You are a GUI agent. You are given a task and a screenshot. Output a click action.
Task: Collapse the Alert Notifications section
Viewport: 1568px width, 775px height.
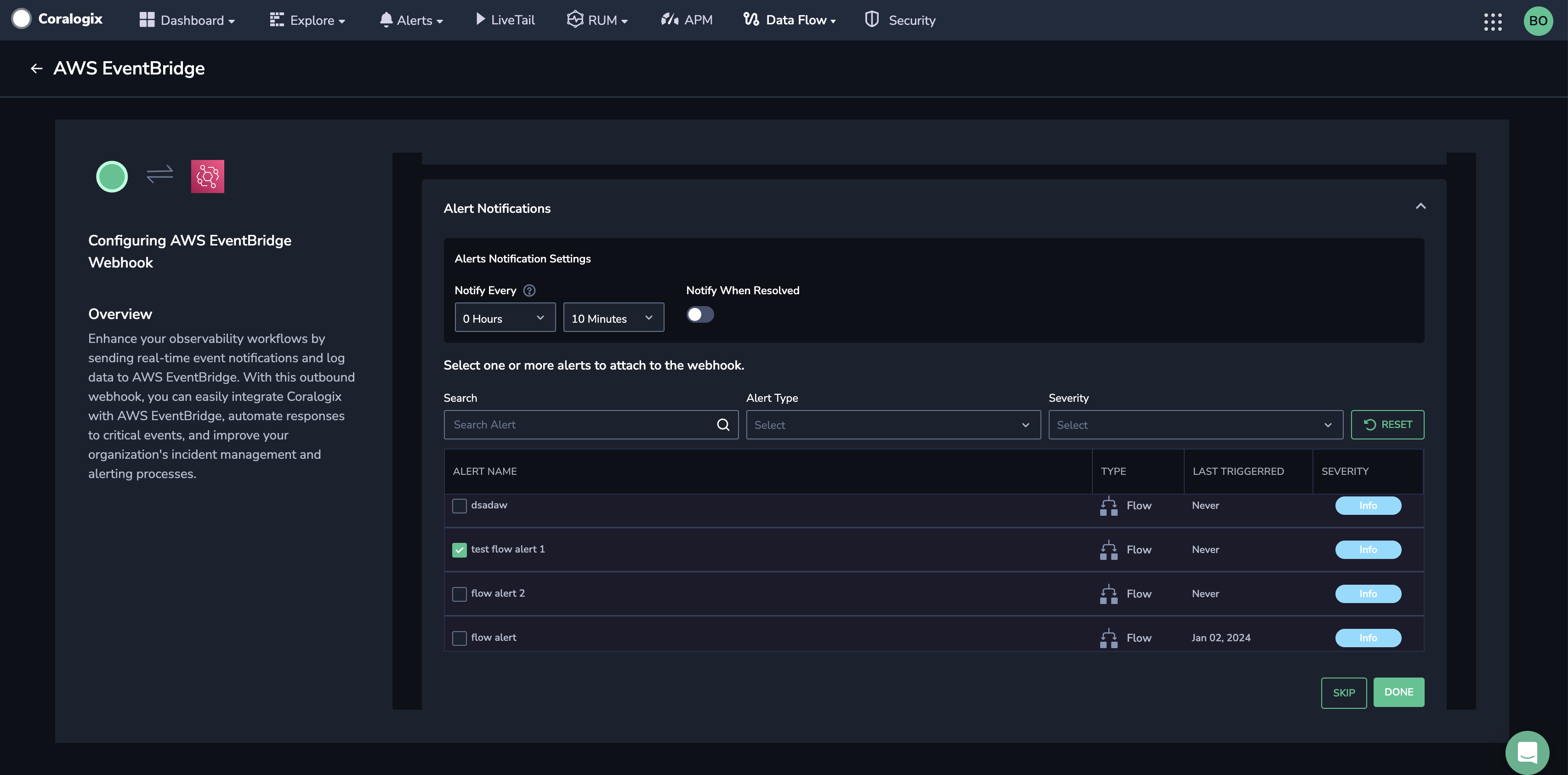tap(1420, 206)
